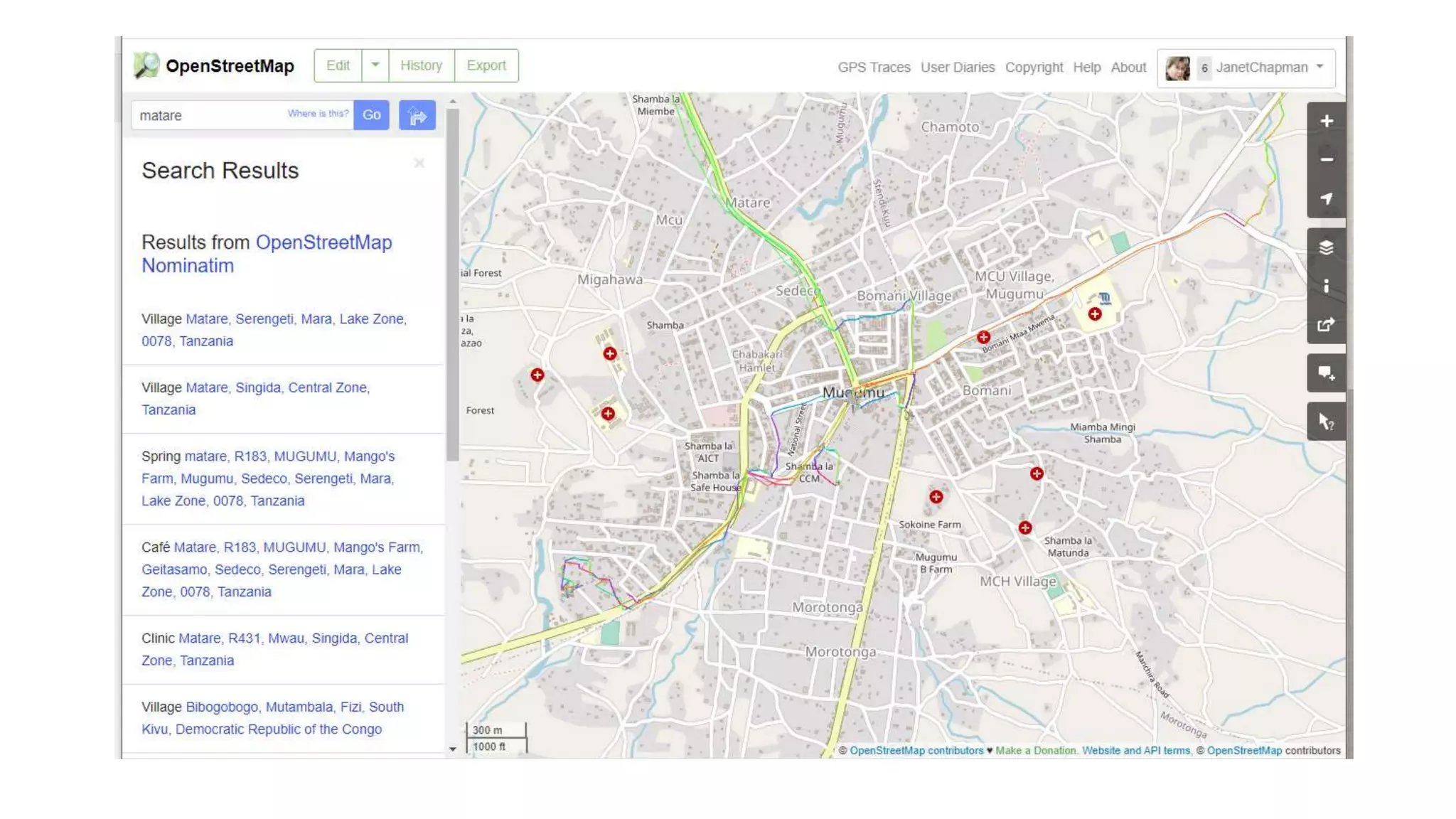Screen dimensions: 1456x819
Task: Click the directions arrow button beside Go
Action: (x=417, y=115)
